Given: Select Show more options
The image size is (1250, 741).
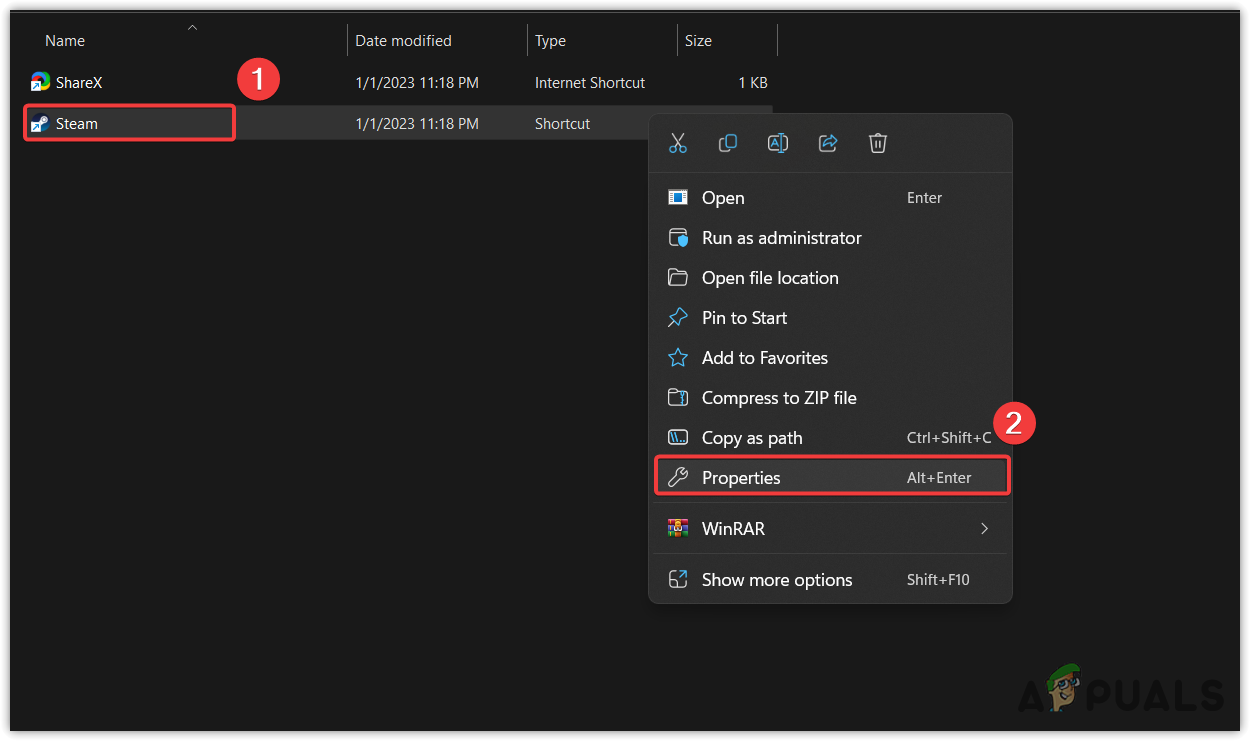Looking at the screenshot, I should click(830, 580).
